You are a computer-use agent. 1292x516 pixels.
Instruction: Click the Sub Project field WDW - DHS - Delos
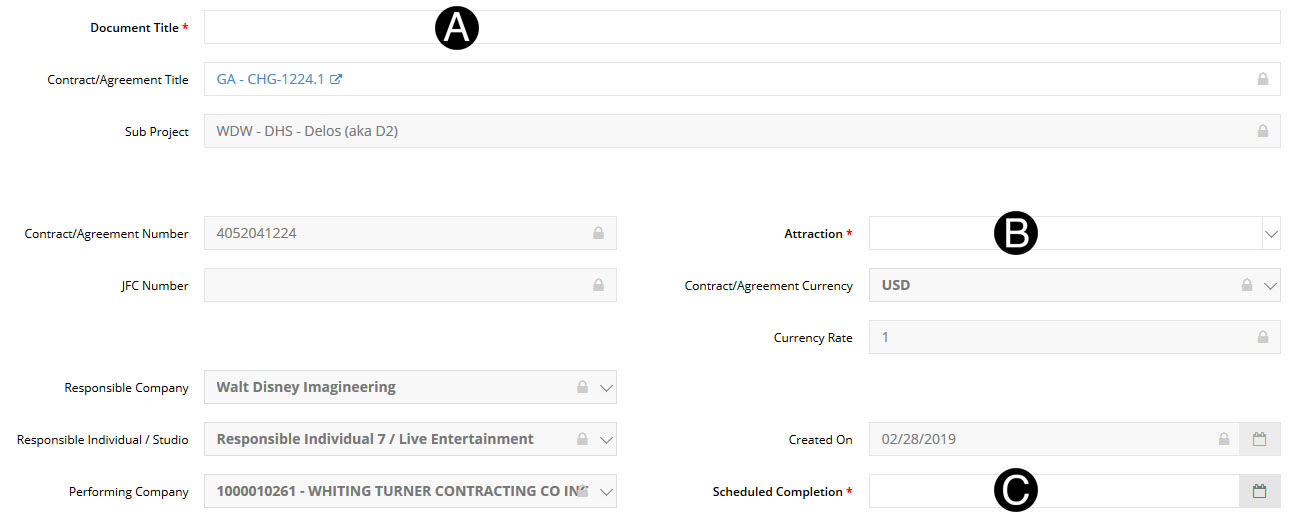pos(700,131)
